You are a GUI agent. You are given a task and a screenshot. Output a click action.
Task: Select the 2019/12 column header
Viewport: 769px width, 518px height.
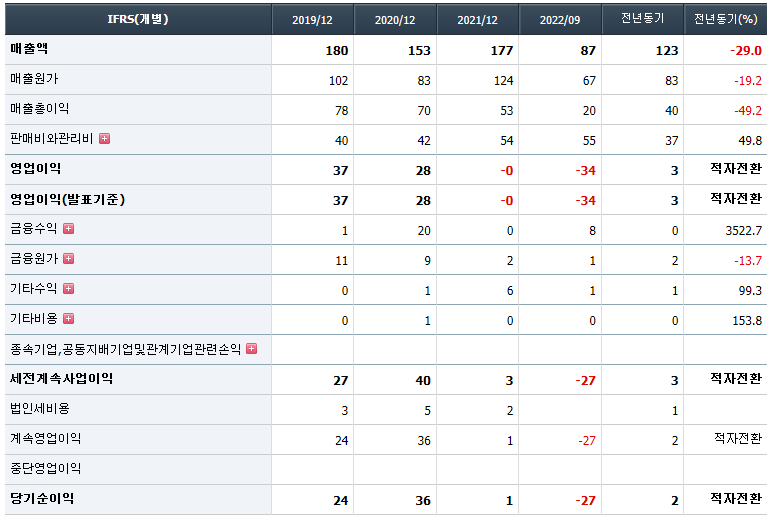312,20
